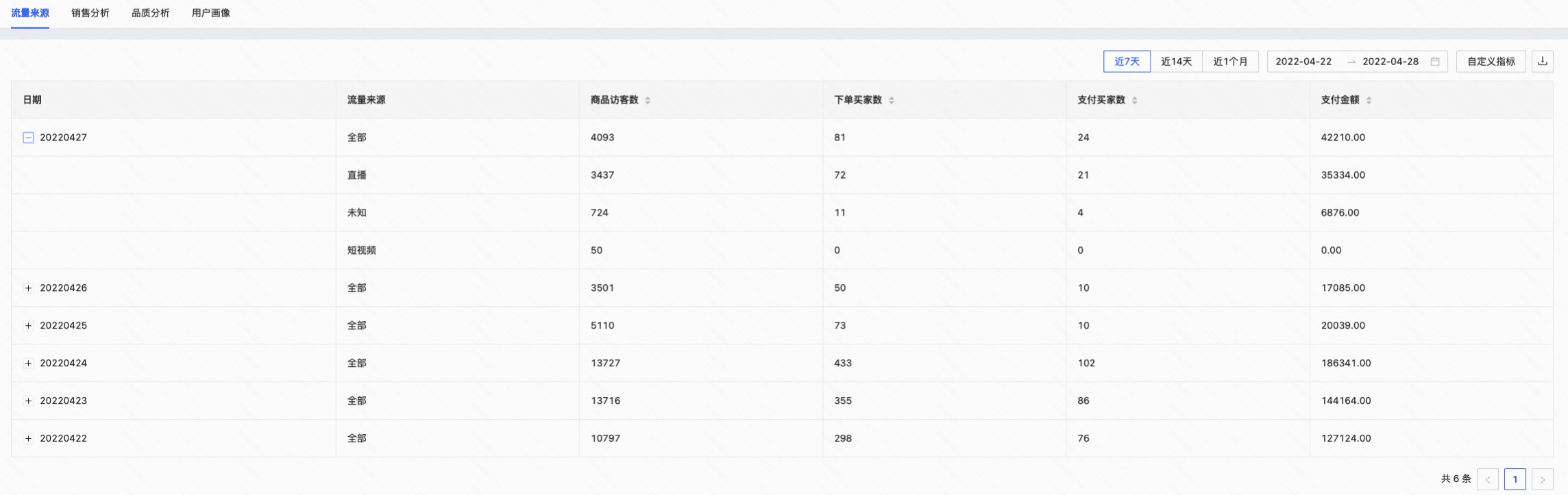Select the 近14天 range option
Viewport: 1568px width, 495px height.
tap(1176, 61)
